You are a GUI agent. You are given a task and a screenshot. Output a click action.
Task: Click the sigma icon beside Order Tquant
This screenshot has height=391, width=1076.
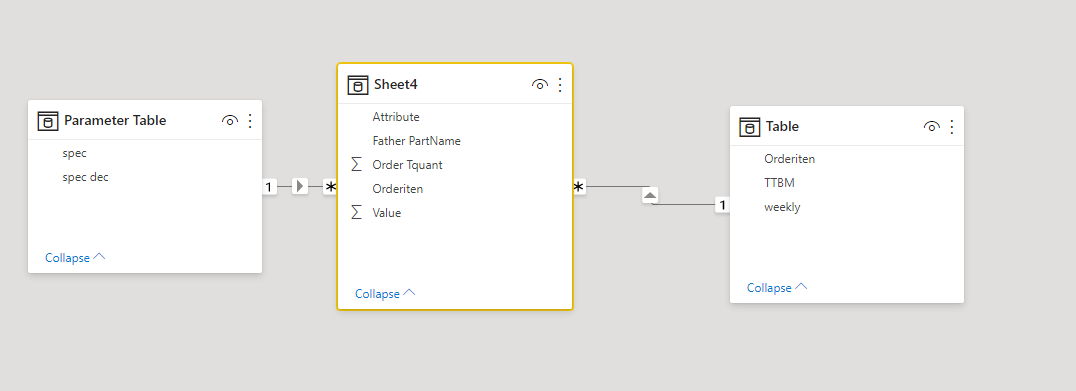(x=356, y=165)
